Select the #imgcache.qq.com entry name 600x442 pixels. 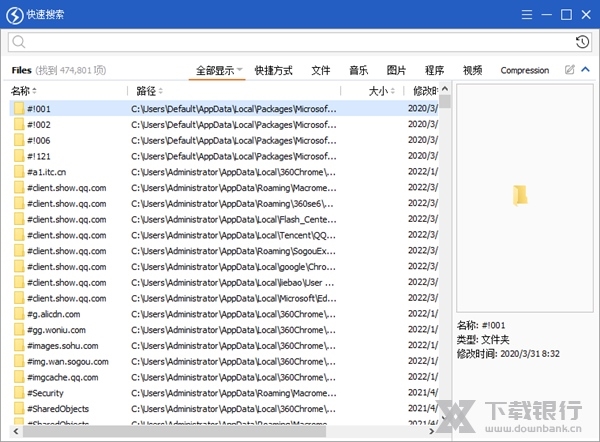pos(63,377)
